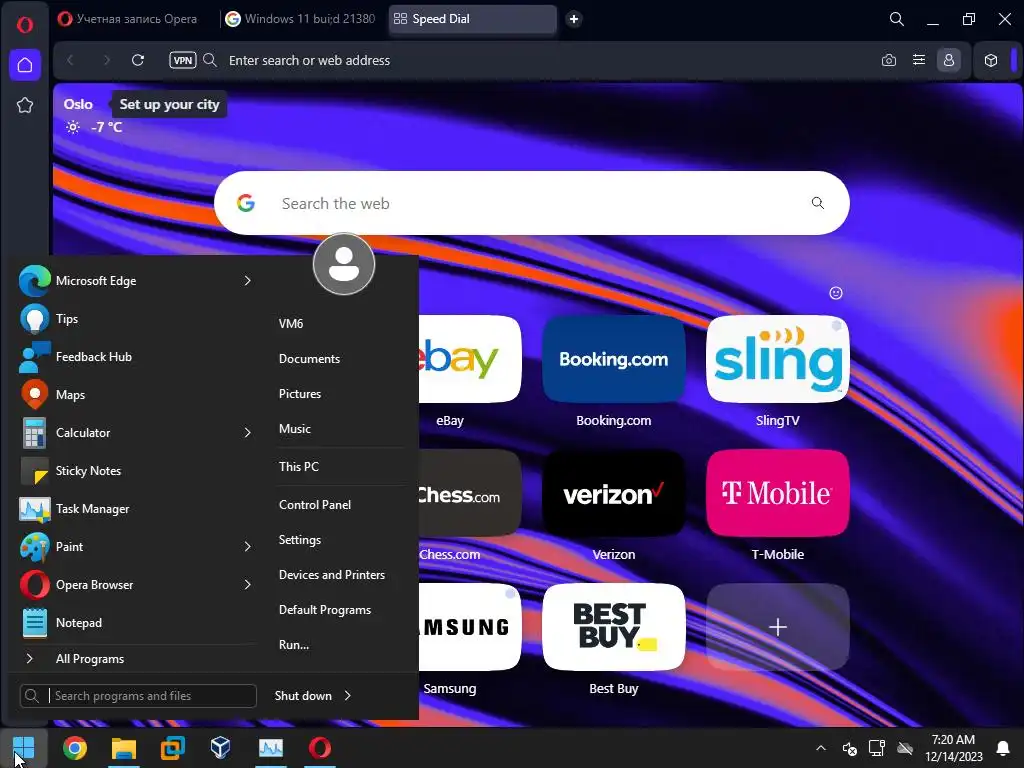Expand All Programs list

click(x=136, y=658)
